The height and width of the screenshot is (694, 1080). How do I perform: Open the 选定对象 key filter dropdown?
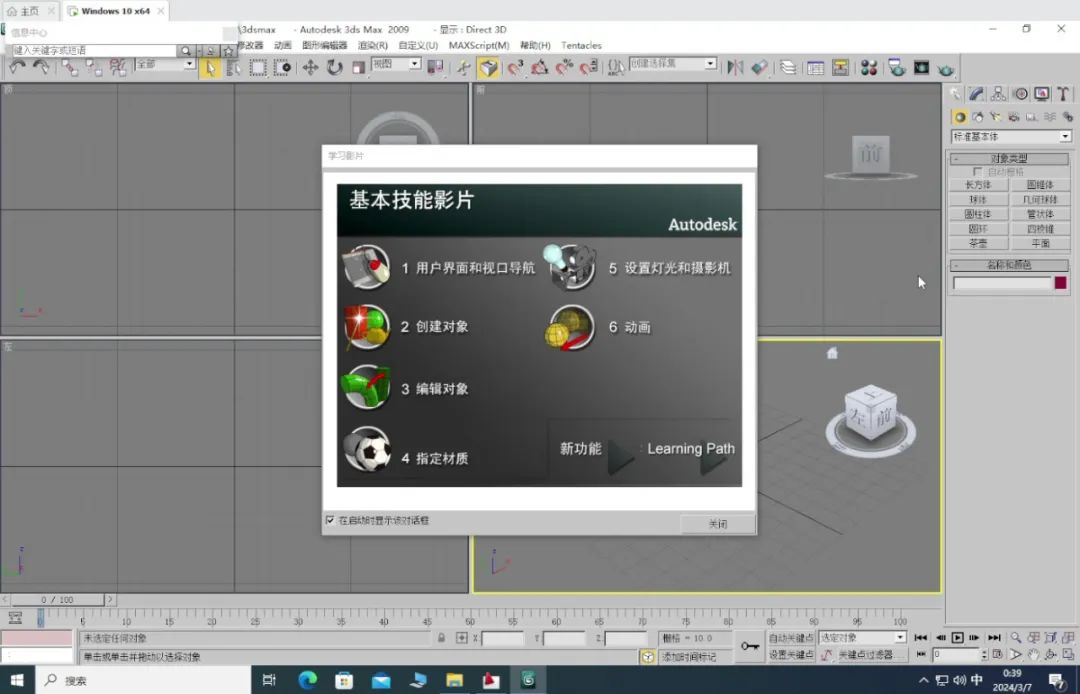point(862,638)
